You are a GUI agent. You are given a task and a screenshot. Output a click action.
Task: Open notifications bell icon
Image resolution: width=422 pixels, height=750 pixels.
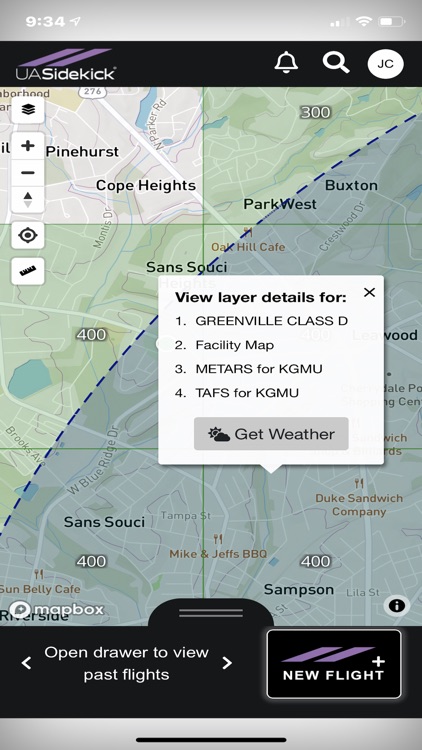coord(286,63)
